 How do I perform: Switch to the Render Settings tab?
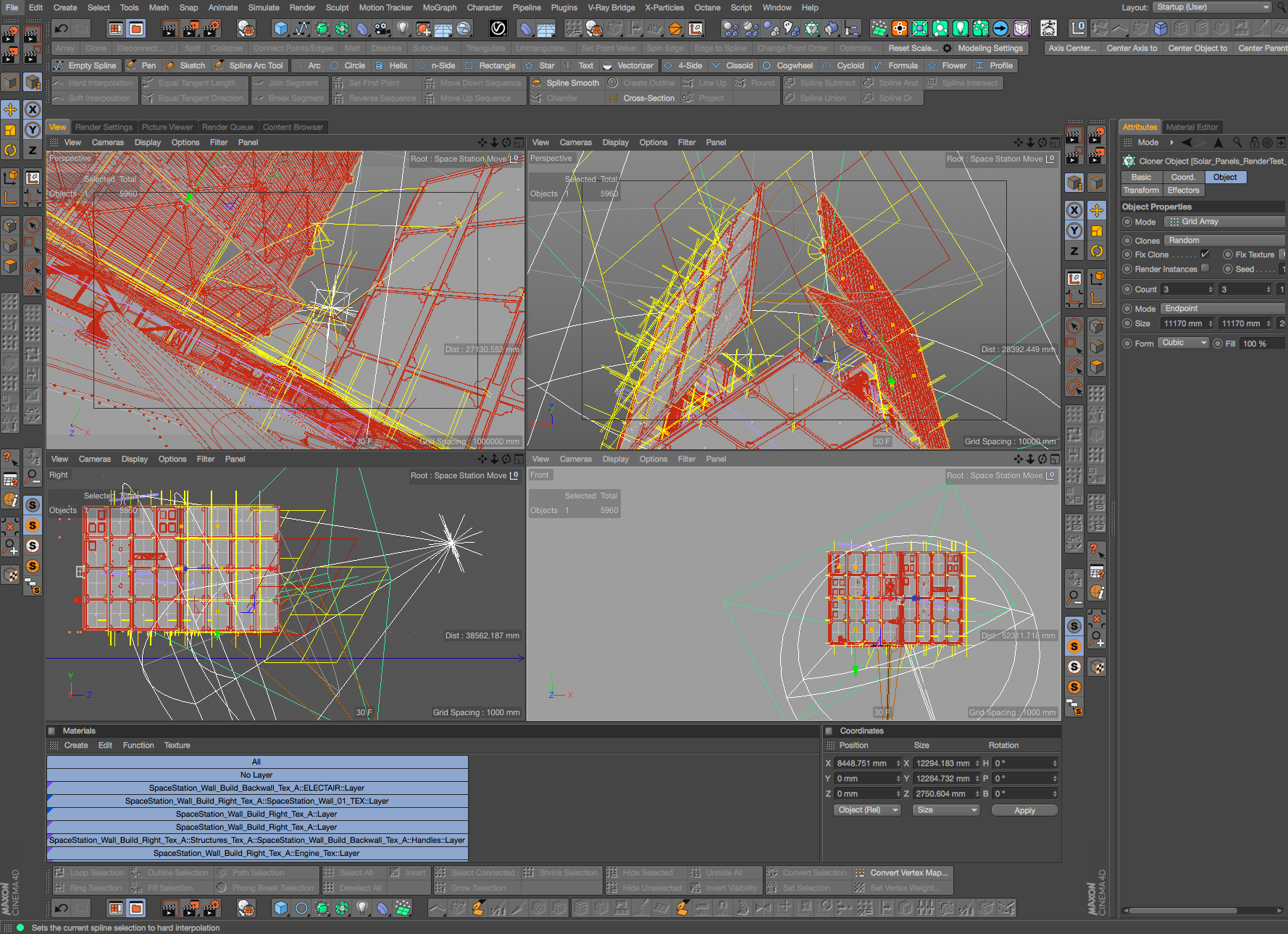tap(104, 127)
